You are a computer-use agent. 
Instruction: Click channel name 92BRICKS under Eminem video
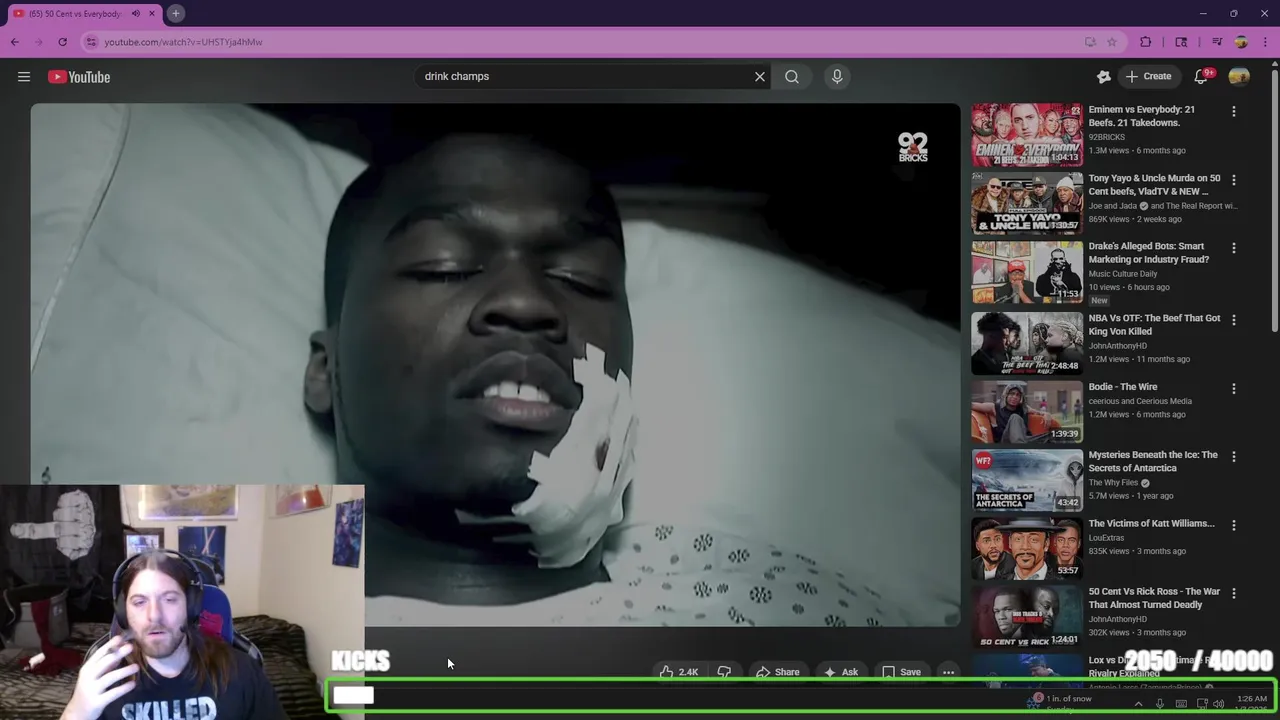coord(1106,137)
